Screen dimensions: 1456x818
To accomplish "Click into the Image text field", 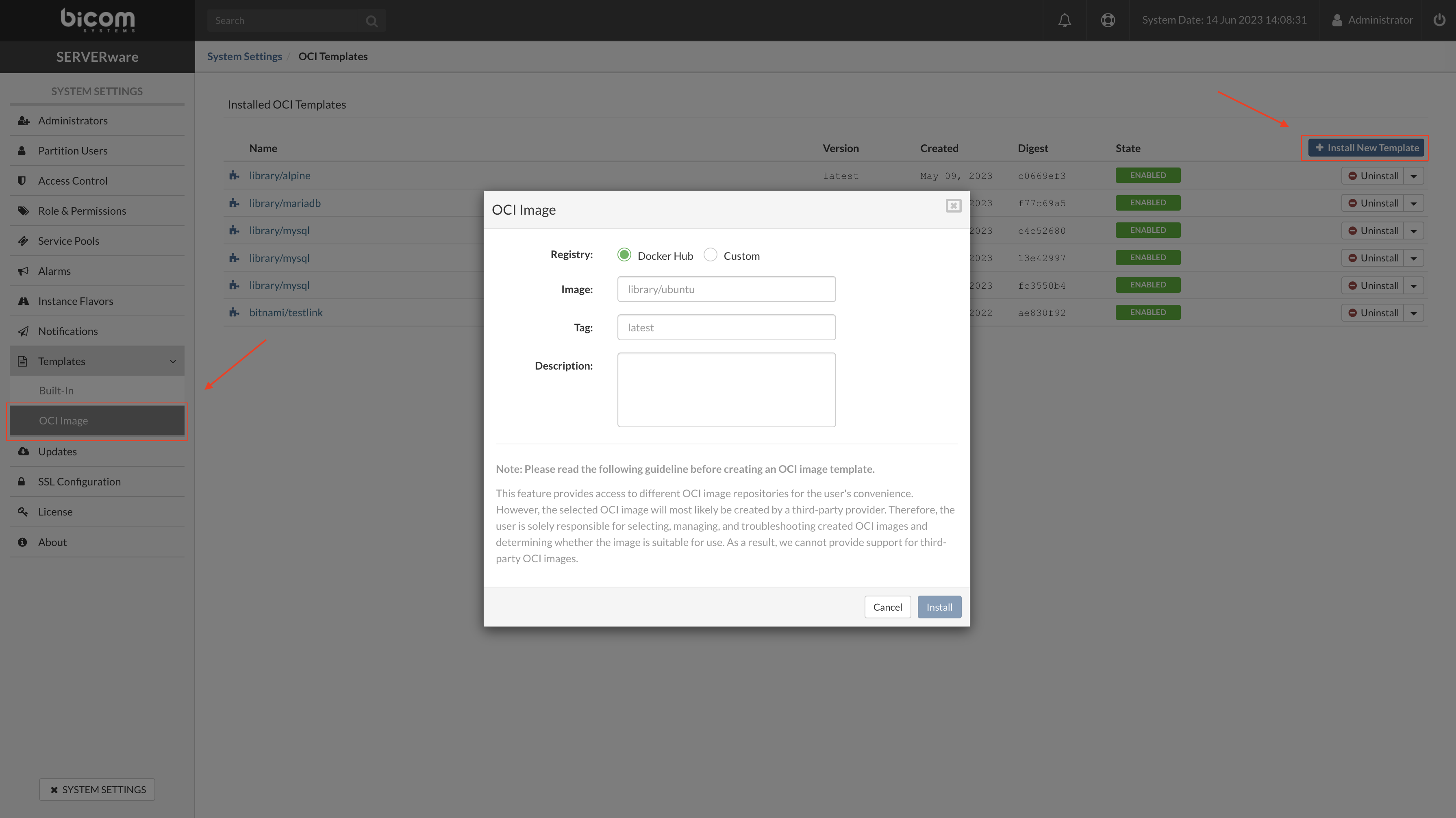I will [x=726, y=289].
